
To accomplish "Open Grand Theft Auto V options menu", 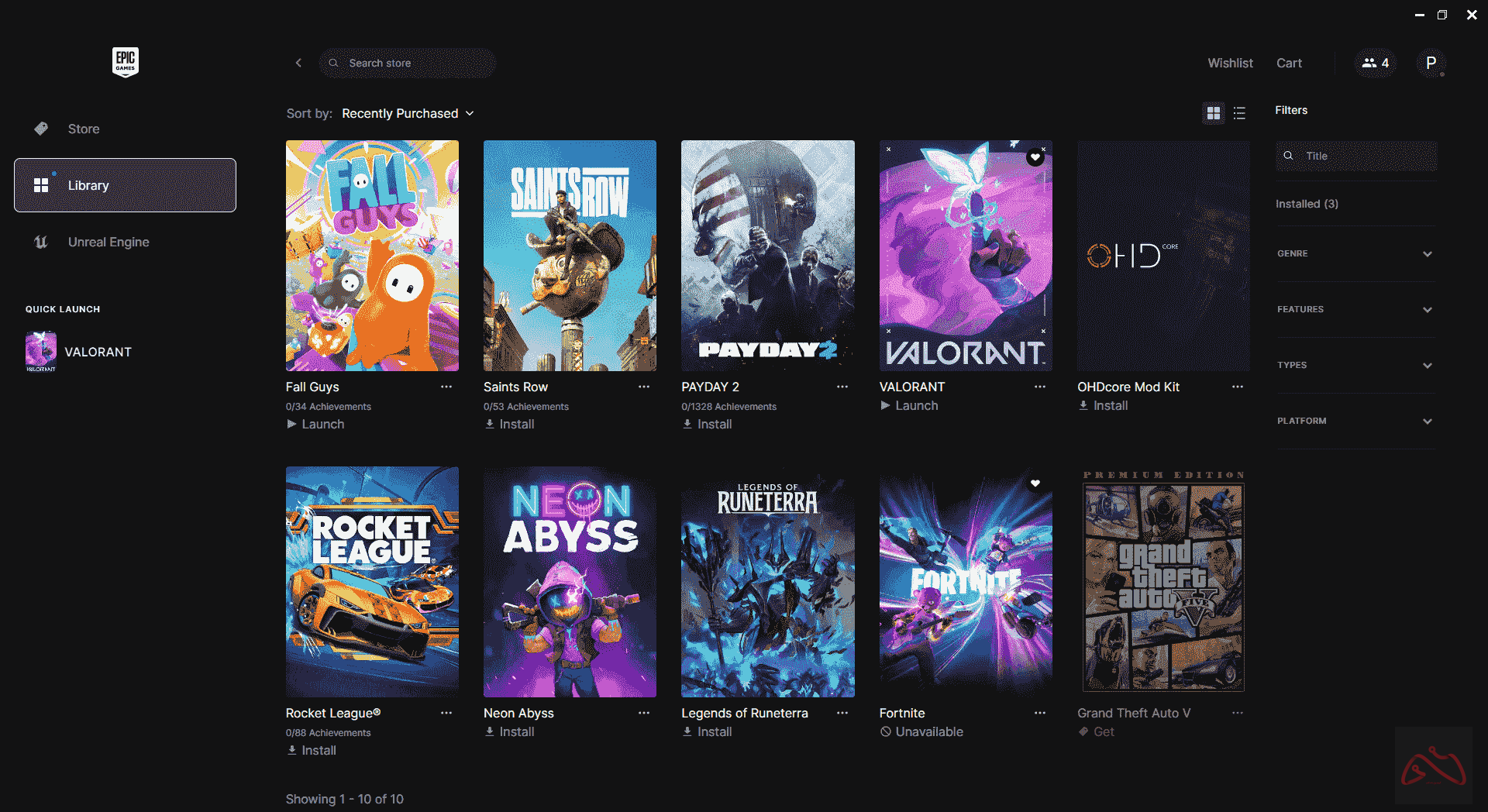I will click(1238, 713).
